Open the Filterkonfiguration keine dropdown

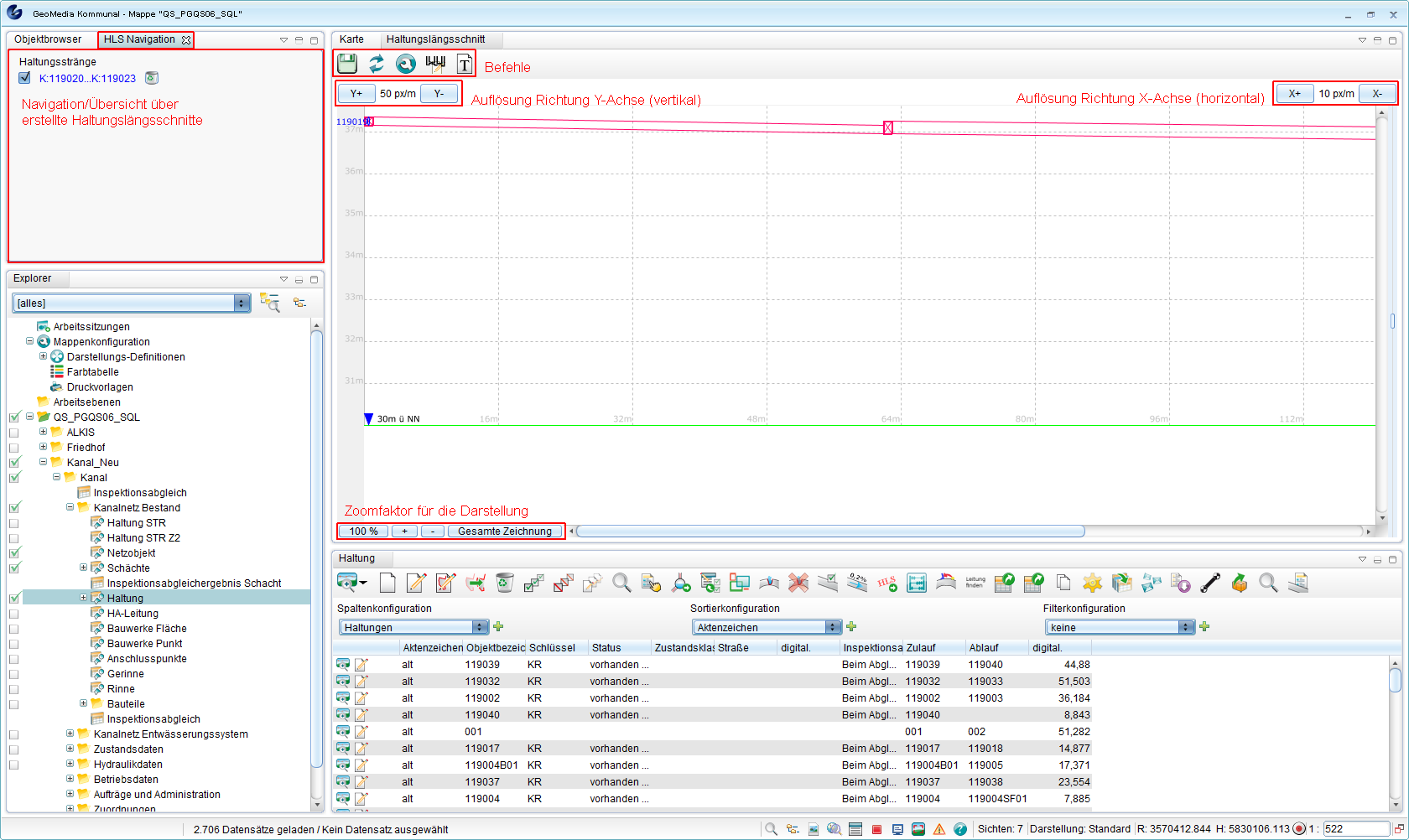point(1185,627)
